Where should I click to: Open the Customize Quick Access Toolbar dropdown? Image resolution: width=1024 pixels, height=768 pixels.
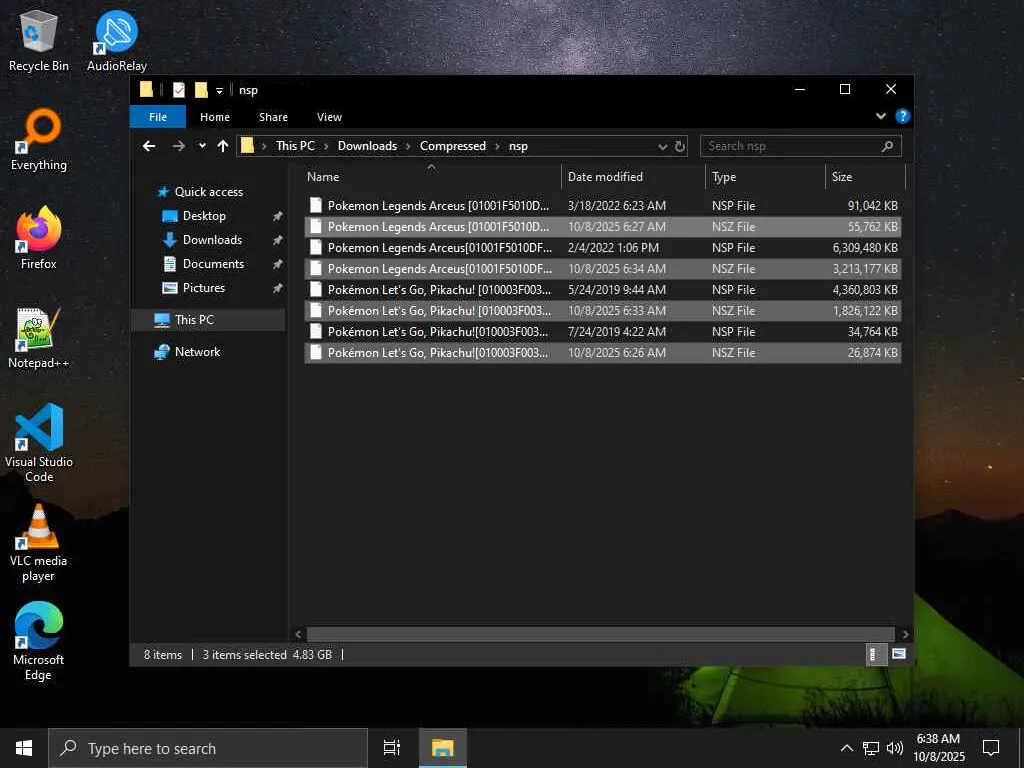[219, 90]
